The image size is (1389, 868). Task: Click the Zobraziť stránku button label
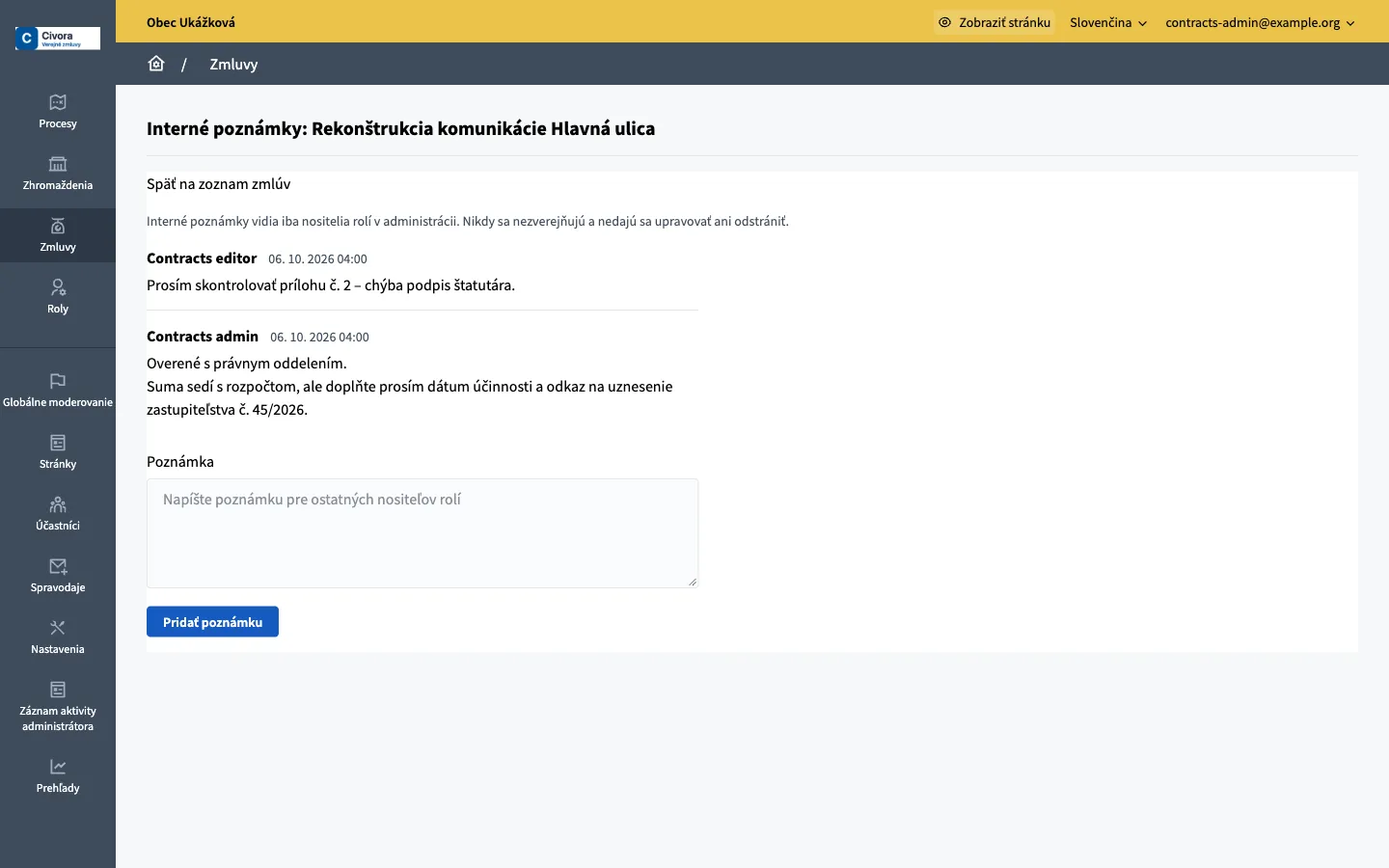(1004, 22)
